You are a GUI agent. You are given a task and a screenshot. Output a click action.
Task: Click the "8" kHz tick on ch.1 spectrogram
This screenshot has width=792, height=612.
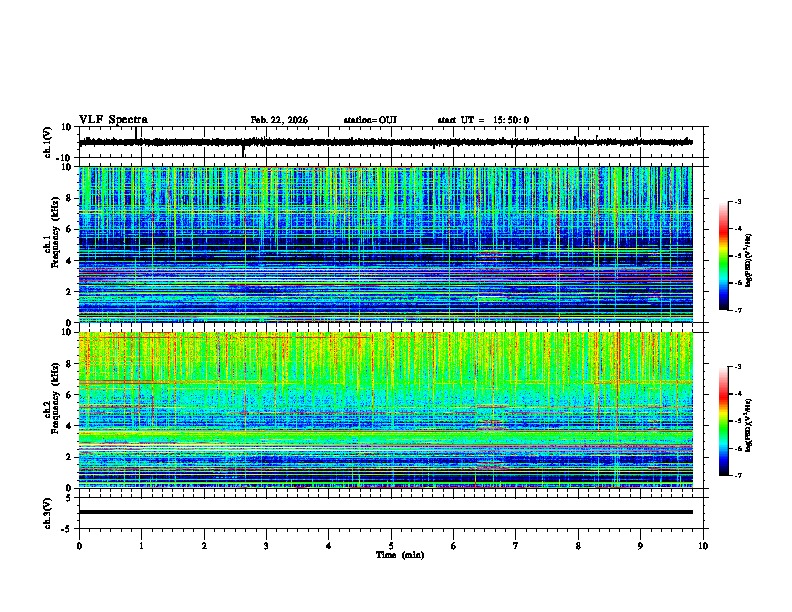click(70, 198)
